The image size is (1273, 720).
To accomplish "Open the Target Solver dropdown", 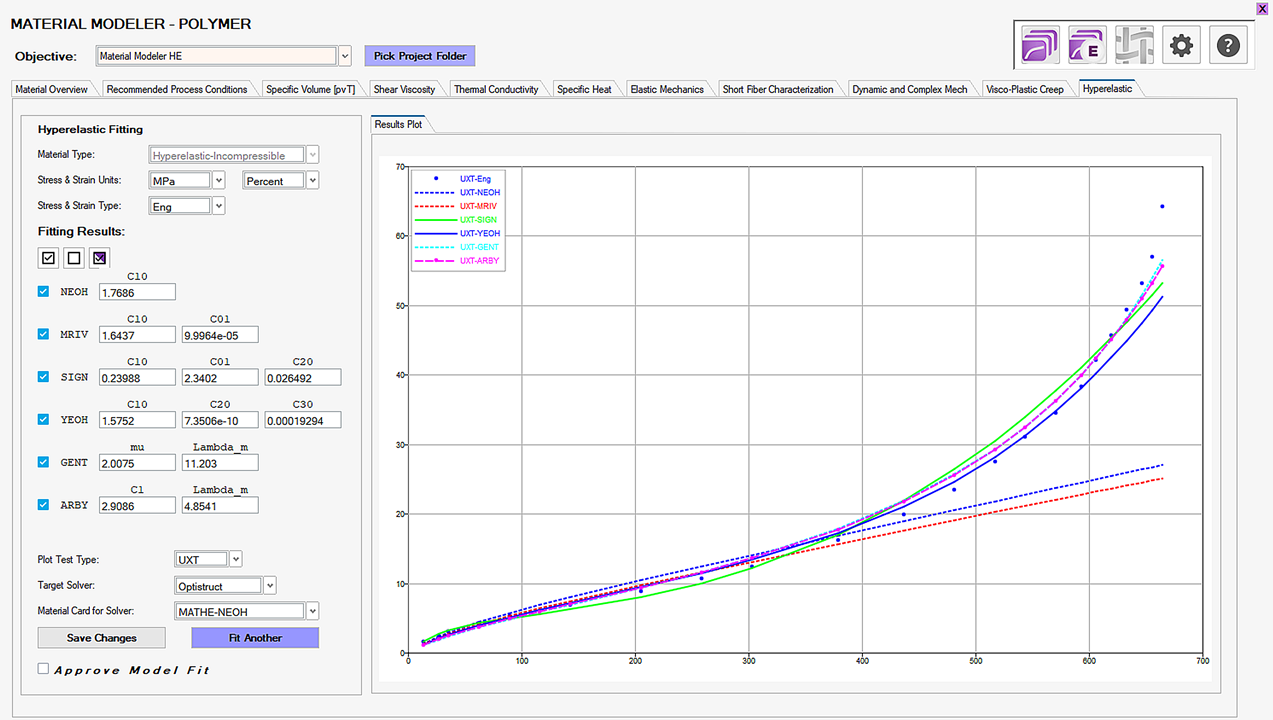I will pyautogui.click(x=270, y=586).
